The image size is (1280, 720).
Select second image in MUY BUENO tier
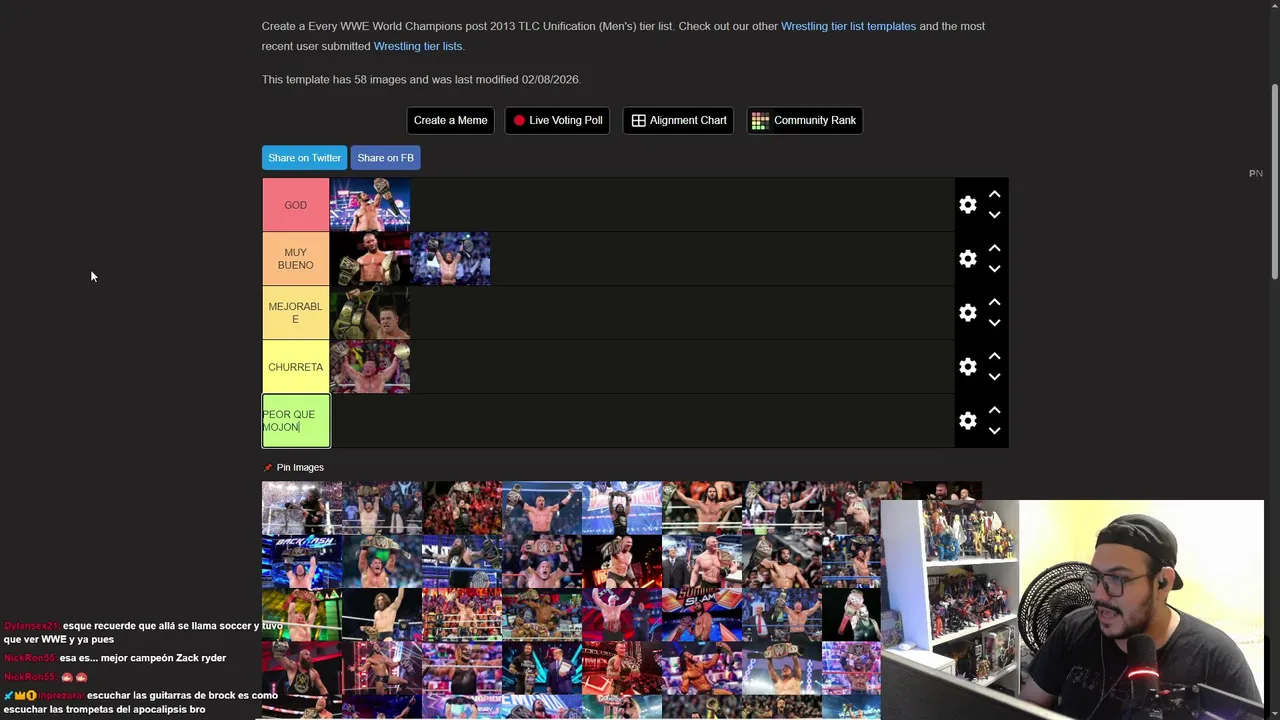pyautogui.click(x=450, y=259)
